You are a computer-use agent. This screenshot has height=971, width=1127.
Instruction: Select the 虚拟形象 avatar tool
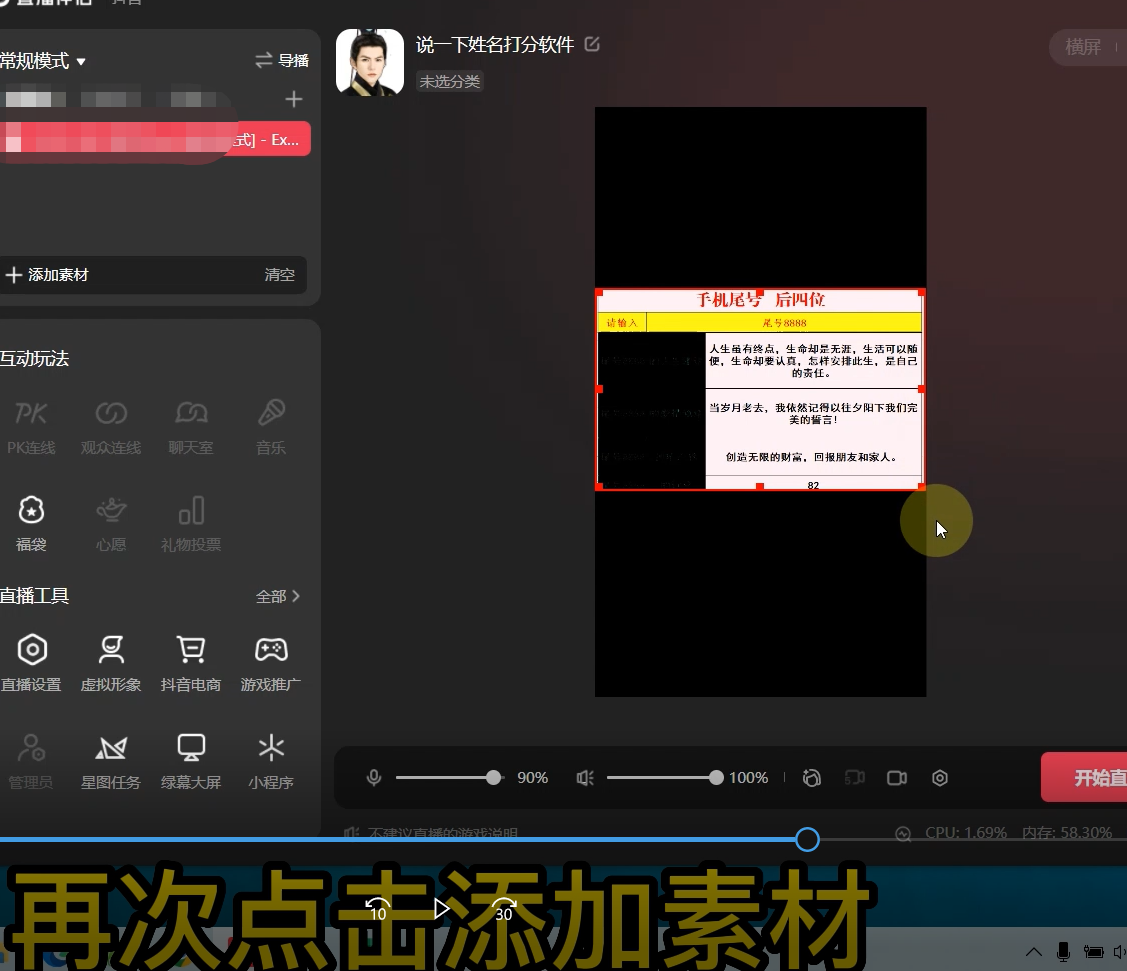(x=110, y=661)
